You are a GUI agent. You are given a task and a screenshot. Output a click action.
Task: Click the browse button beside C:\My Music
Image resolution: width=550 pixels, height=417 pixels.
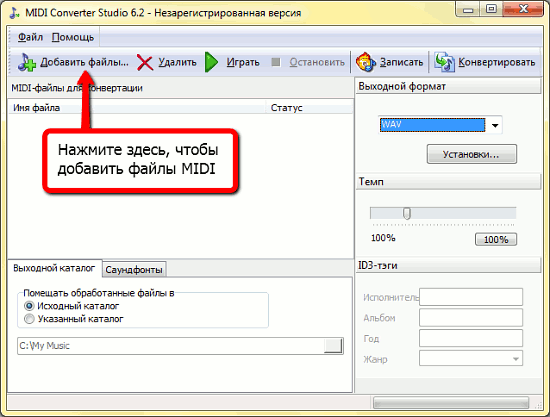click(x=333, y=346)
